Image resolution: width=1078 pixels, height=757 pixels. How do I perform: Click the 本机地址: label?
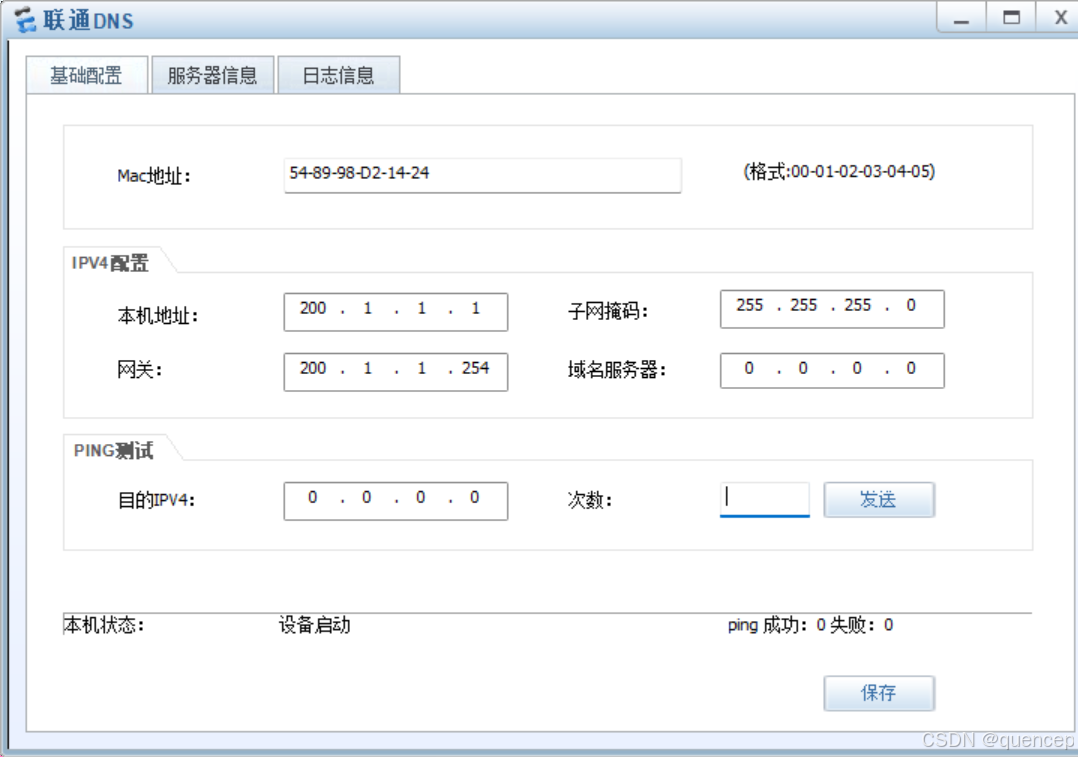[x=158, y=316]
